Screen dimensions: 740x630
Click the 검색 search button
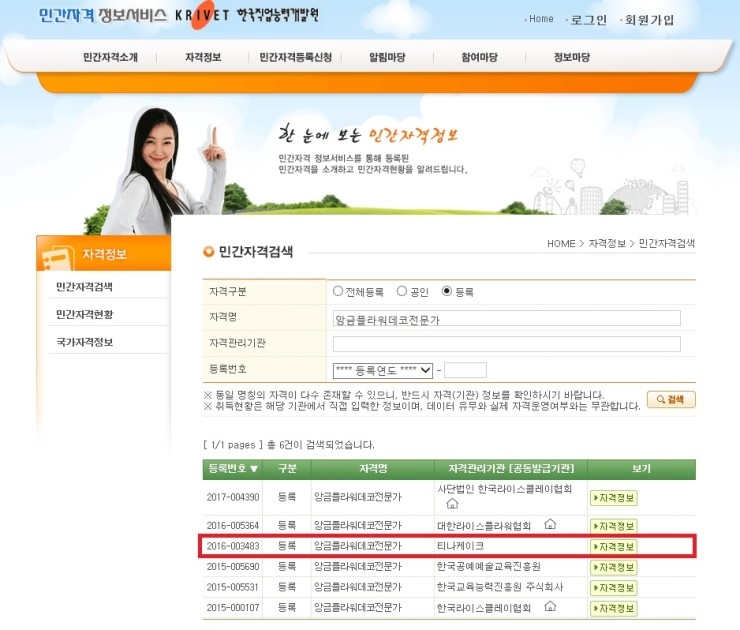671,400
